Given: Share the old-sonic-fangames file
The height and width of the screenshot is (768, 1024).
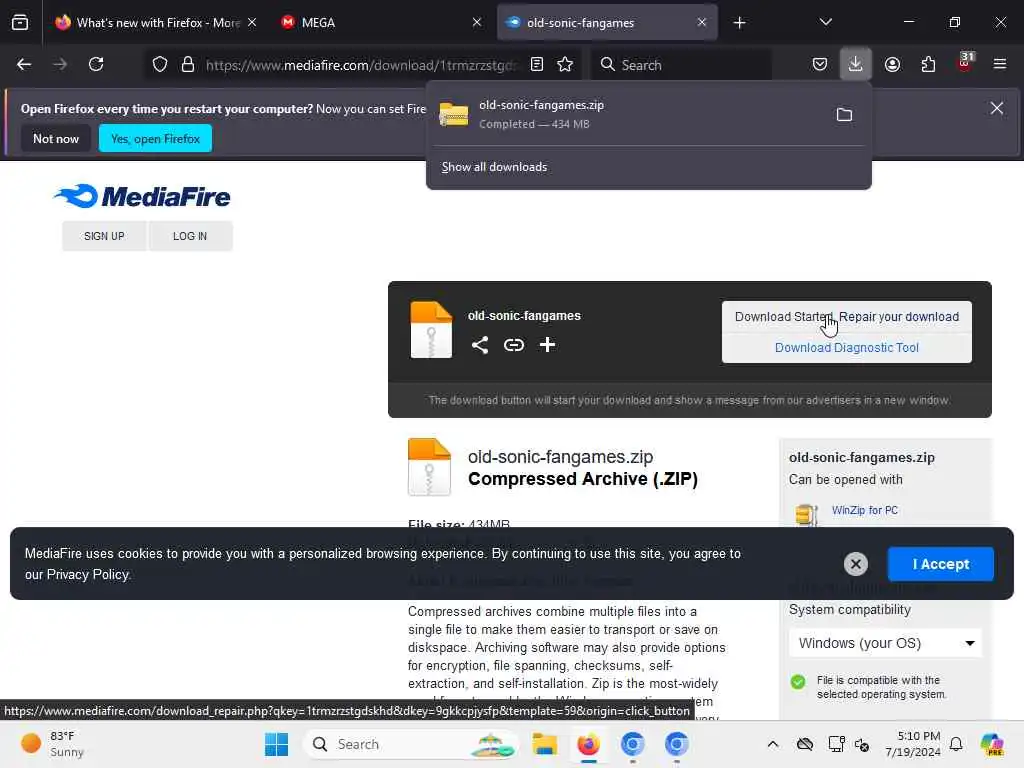Looking at the screenshot, I should tap(480, 345).
